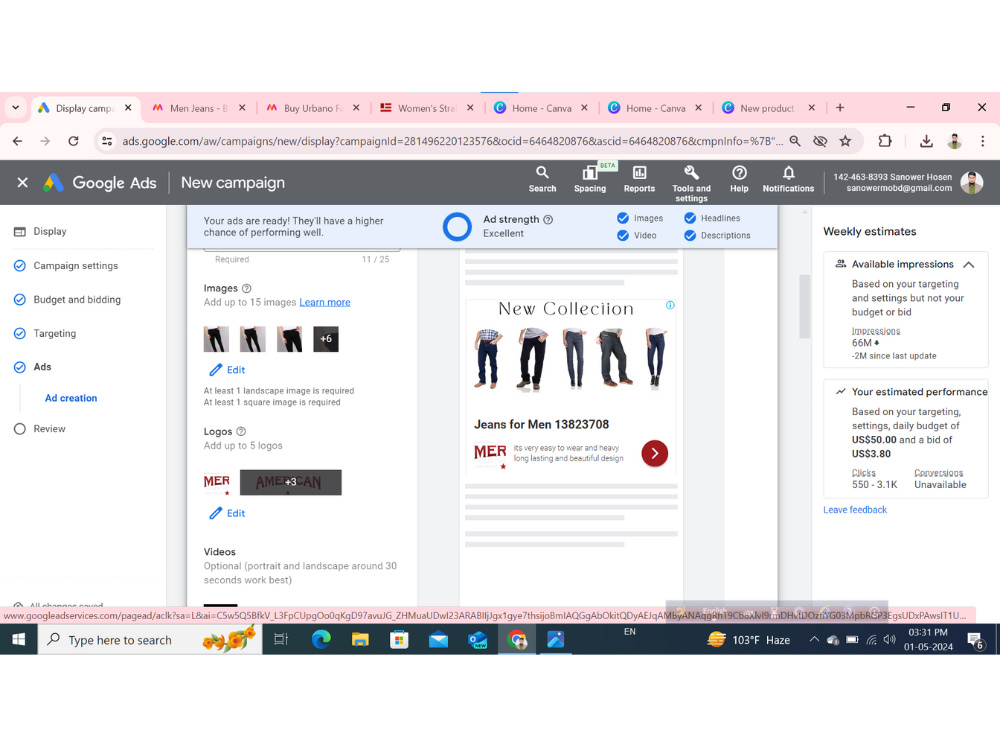Open Chrome three-dot menu
The image size is (1000, 750).
[982, 141]
